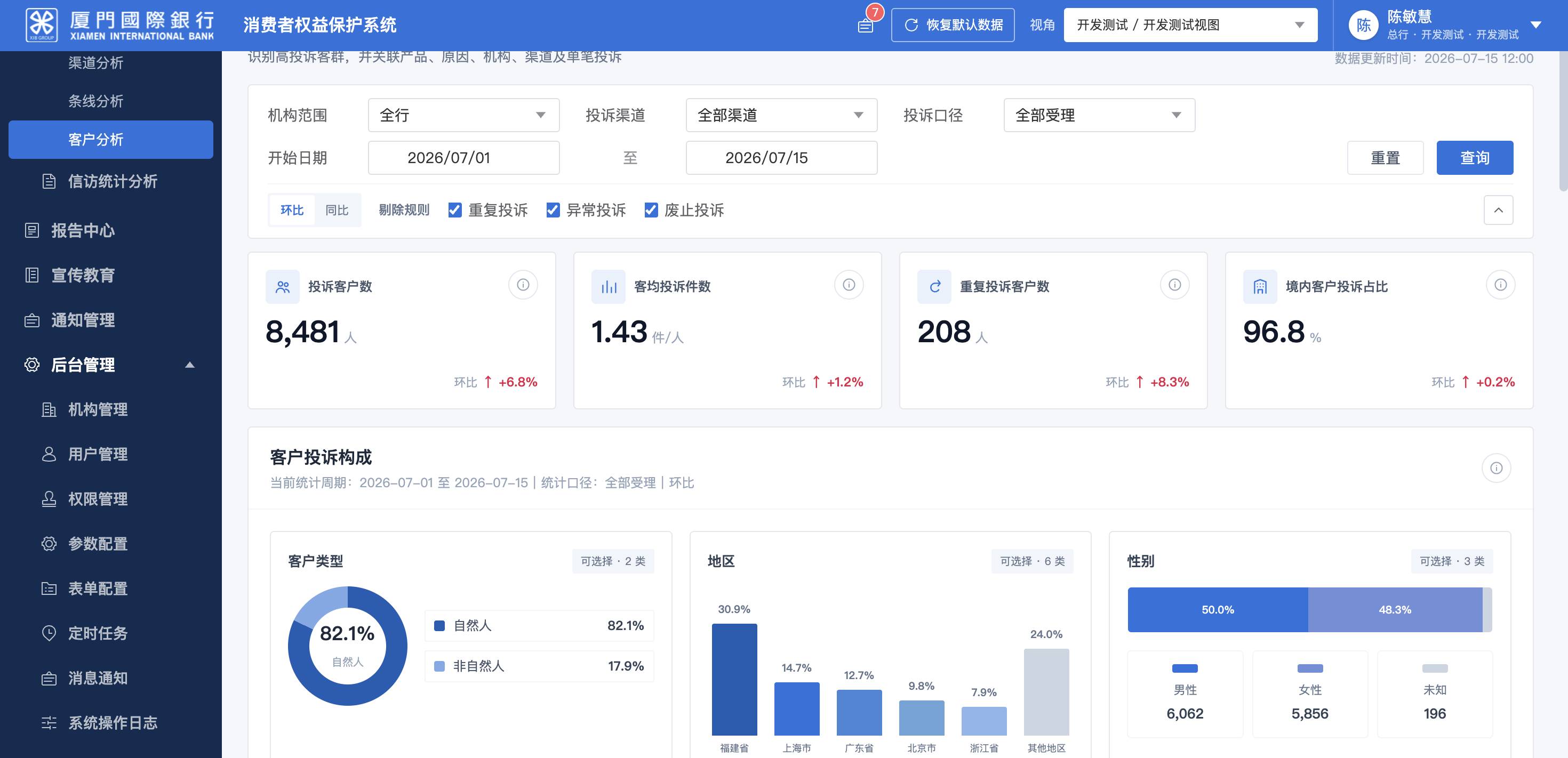The height and width of the screenshot is (758, 1568).
Task: Click the 其他地区 bar in 地区 chart
Action: 1046,692
